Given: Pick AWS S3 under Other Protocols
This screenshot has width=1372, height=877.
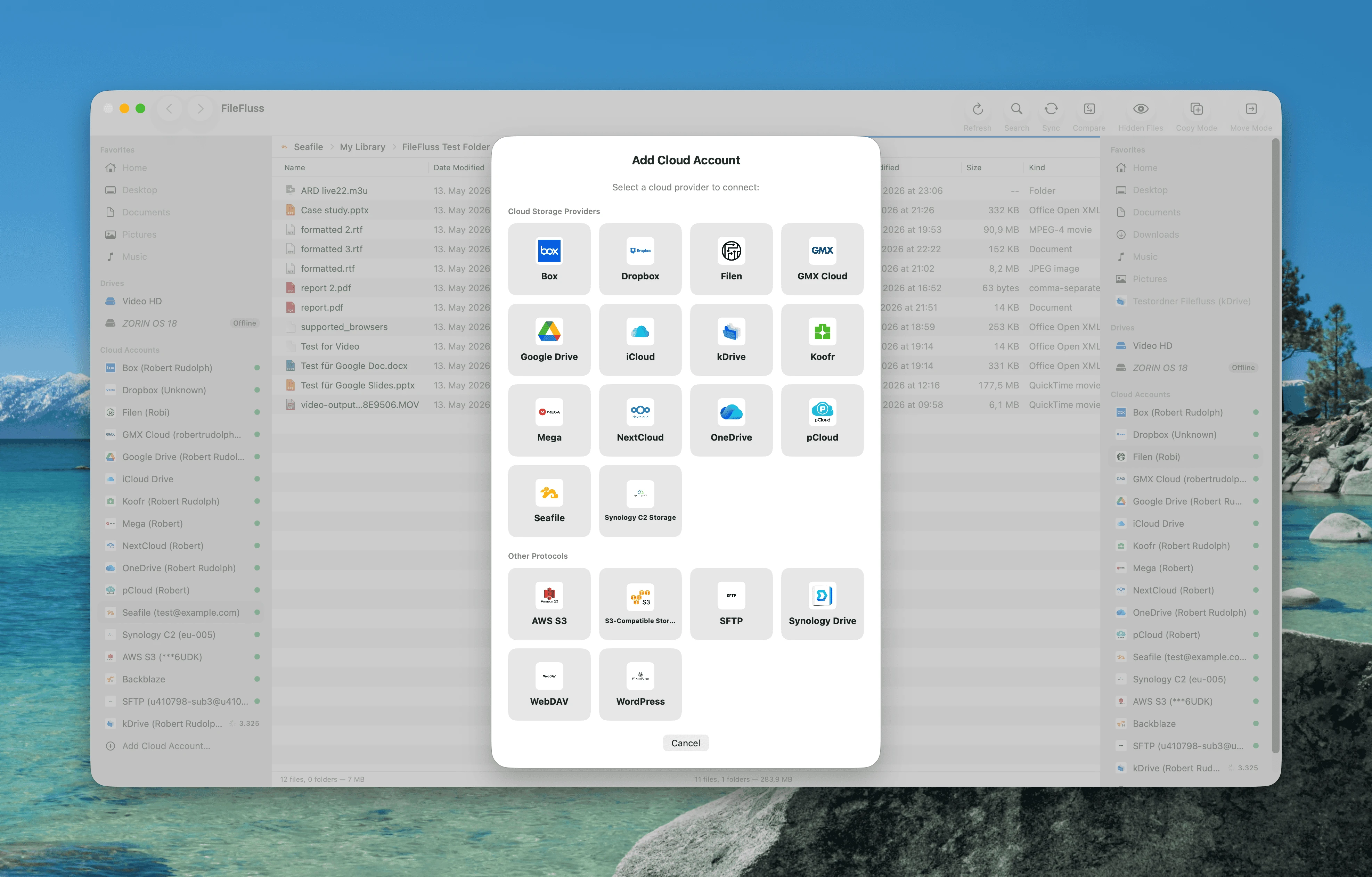Looking at the screenshot, I should 549,604.
